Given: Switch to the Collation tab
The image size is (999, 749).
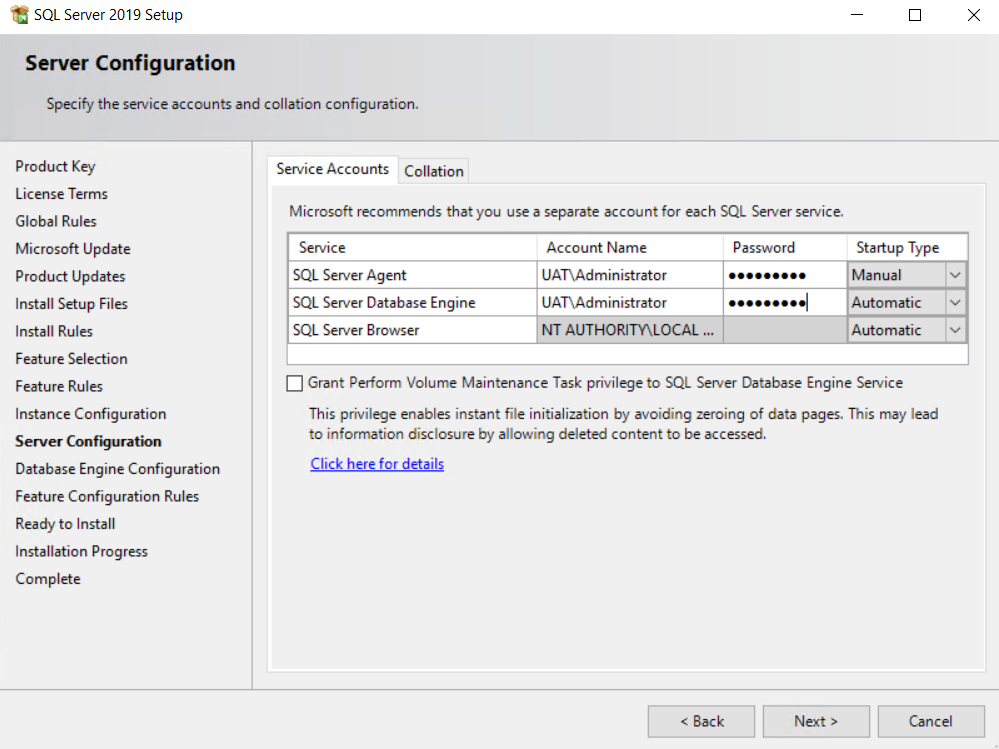Looking at the screenshot, I should tap(434, 171).
